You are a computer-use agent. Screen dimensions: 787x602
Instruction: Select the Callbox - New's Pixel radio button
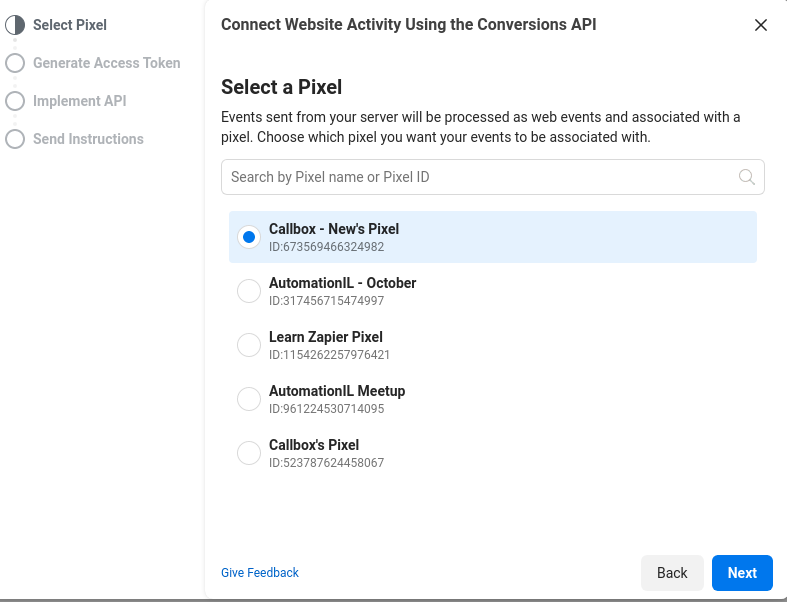248,237
